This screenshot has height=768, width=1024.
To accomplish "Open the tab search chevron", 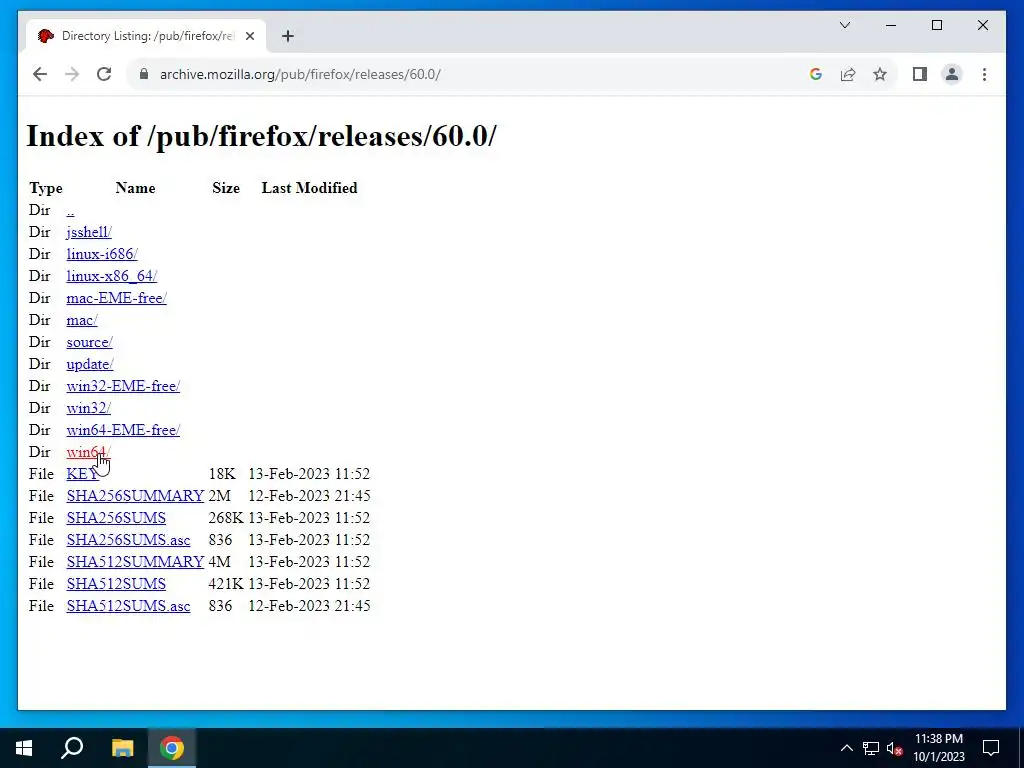I will [844, 25].
